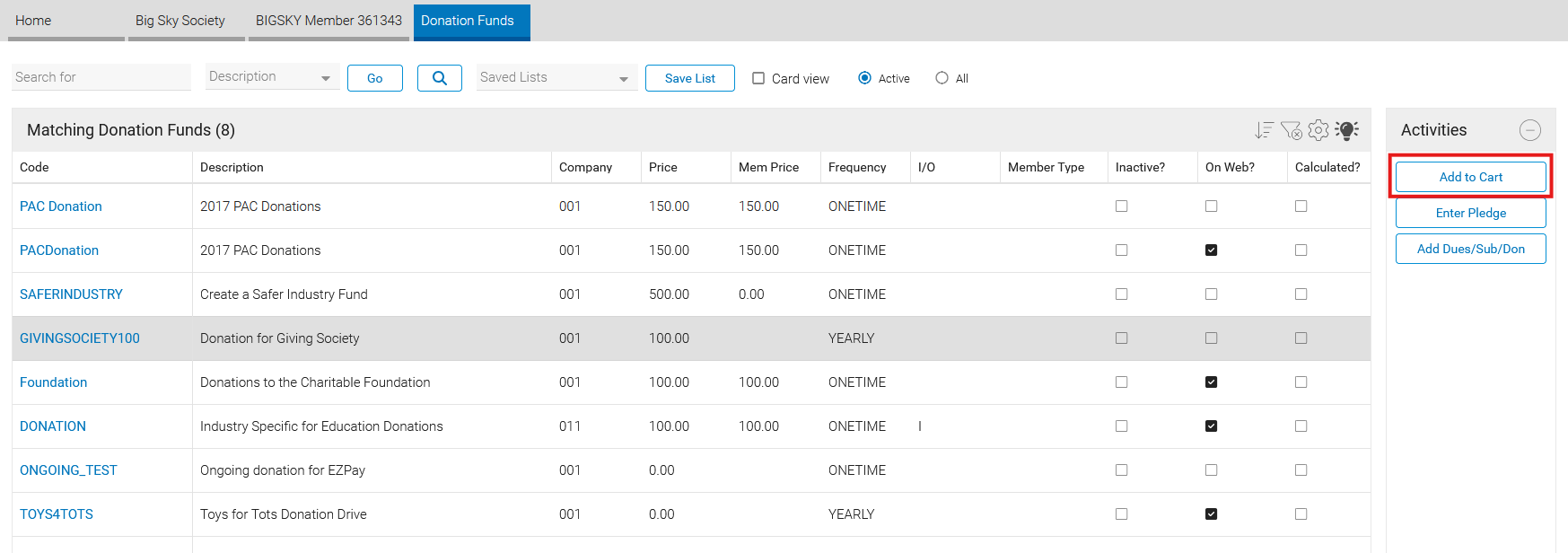Screen dimensions: 1568x553
Task: Open the sort order icon in list header
Action: point(1264,130)
